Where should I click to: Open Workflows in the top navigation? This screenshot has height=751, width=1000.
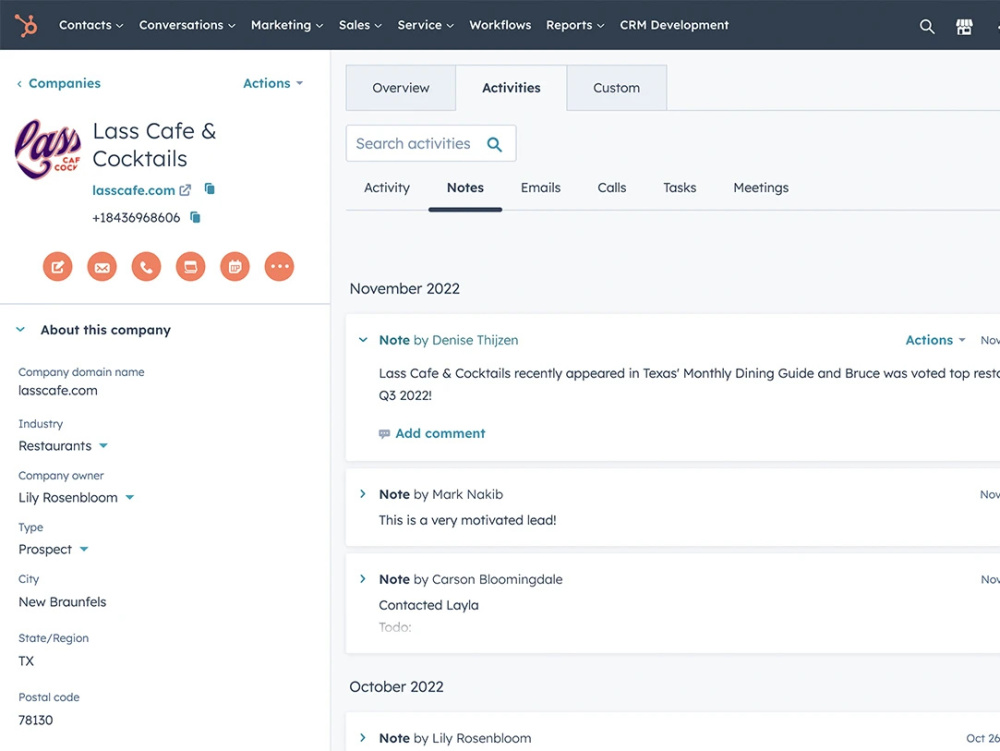[500, 25]
